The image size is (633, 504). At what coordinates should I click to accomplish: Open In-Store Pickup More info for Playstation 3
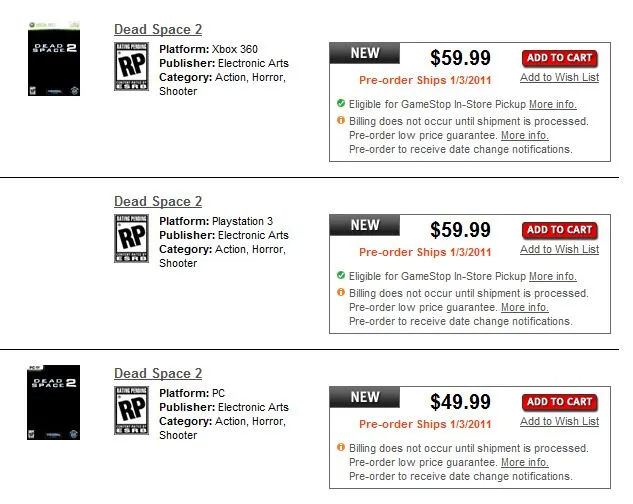[552, 276]
